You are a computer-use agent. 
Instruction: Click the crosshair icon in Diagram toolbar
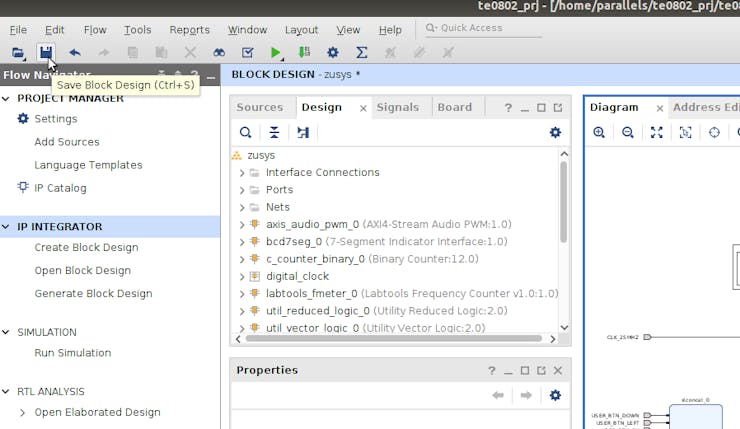715,132
